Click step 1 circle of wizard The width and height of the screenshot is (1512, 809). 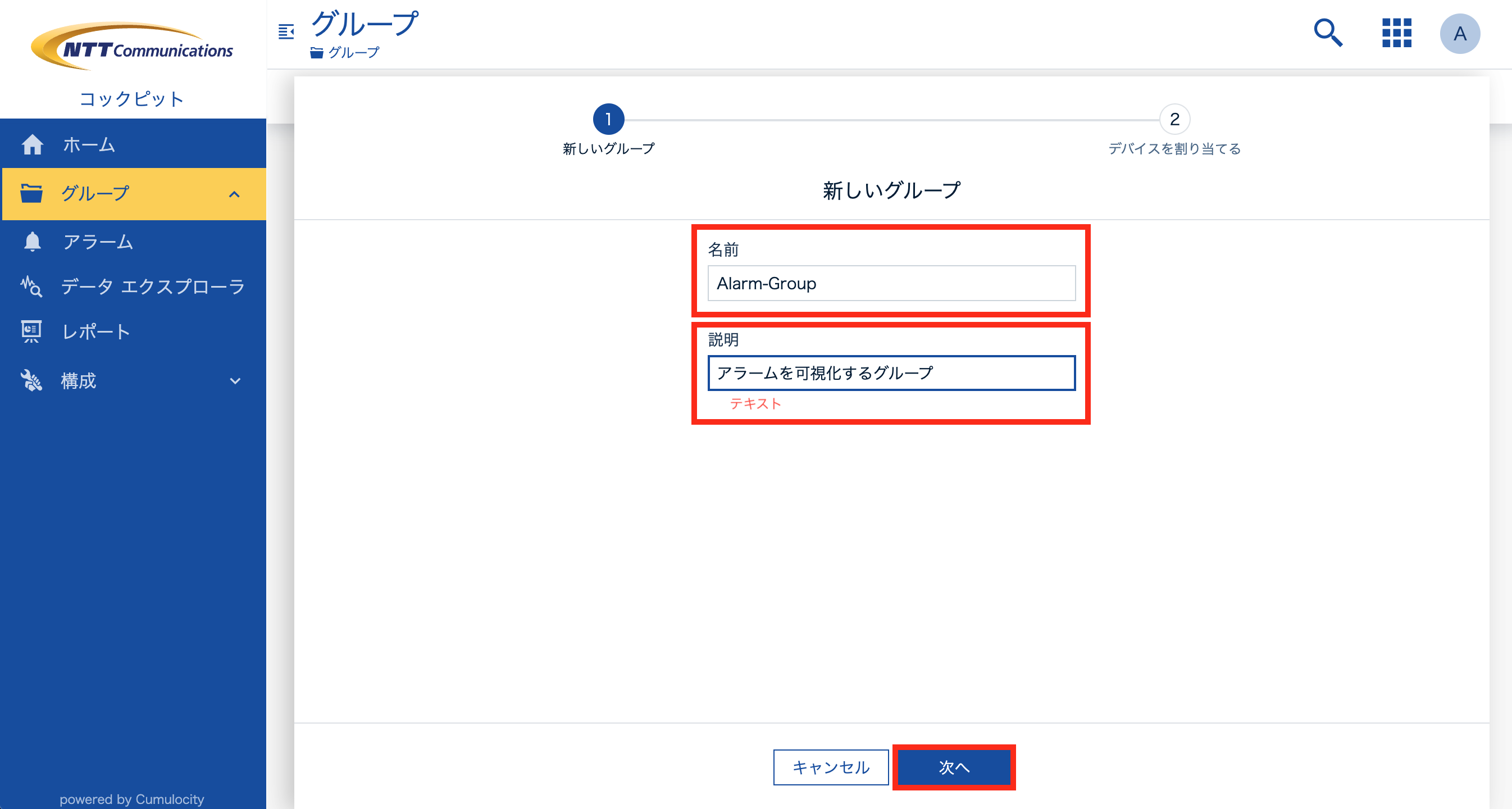coord(608,119)
